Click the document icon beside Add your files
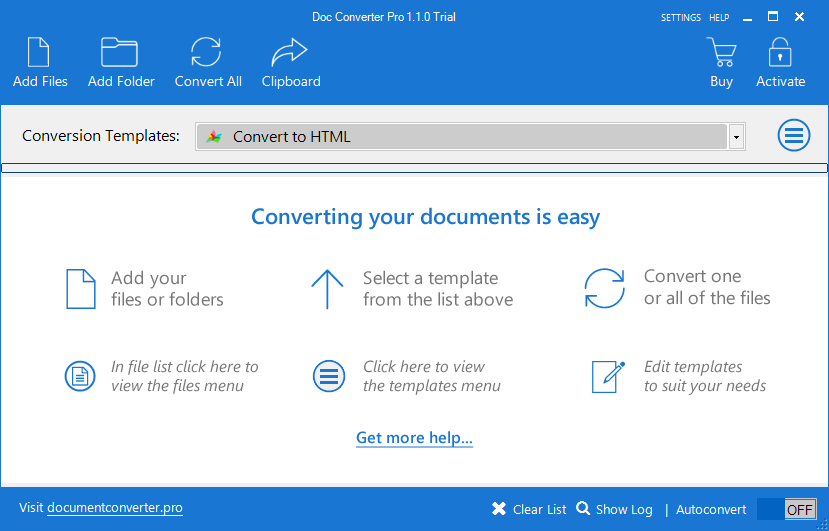This screenshot has width=829, height=531. [81, 289]
